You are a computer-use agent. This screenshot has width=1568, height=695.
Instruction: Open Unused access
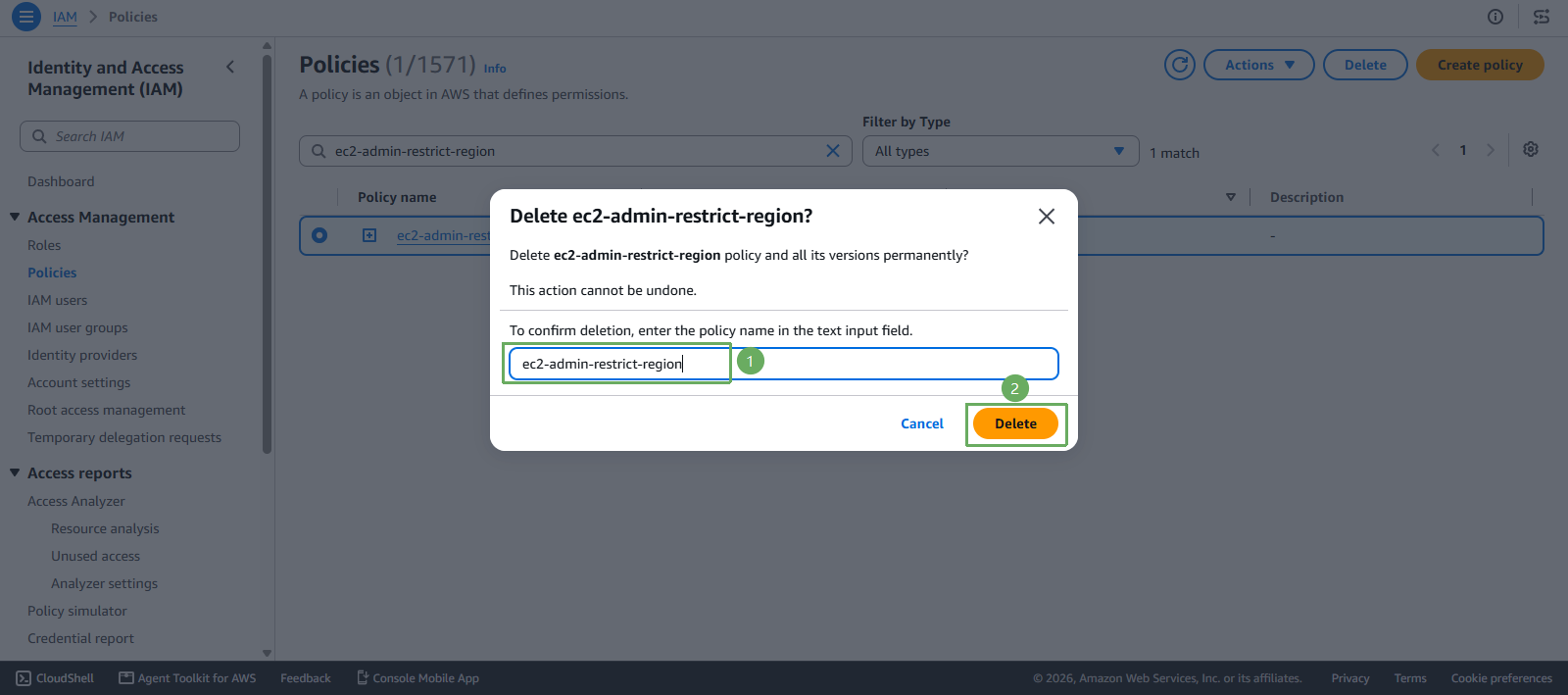[95, 556]
